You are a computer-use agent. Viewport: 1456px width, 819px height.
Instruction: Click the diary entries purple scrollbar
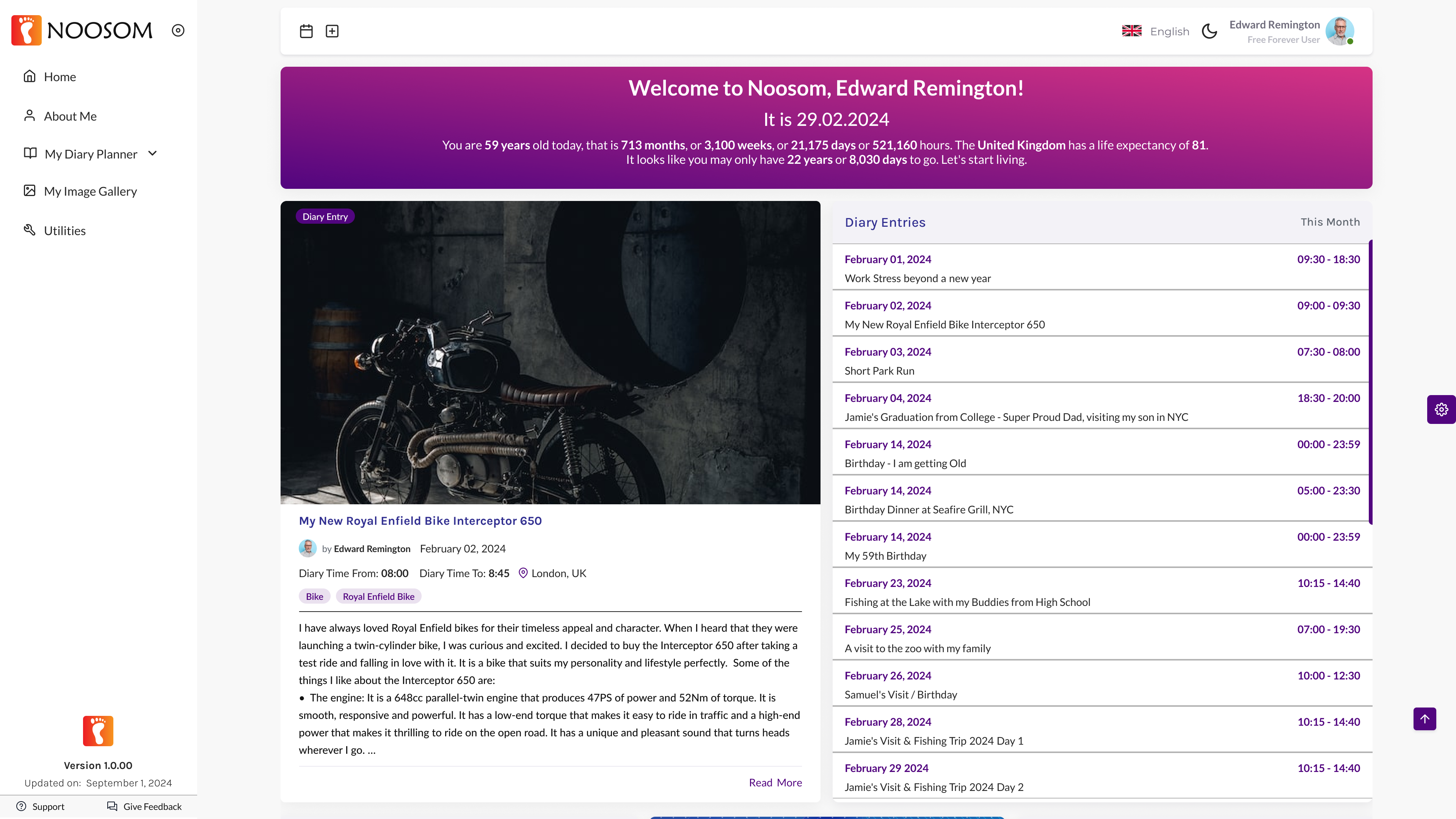(1370, 382)
